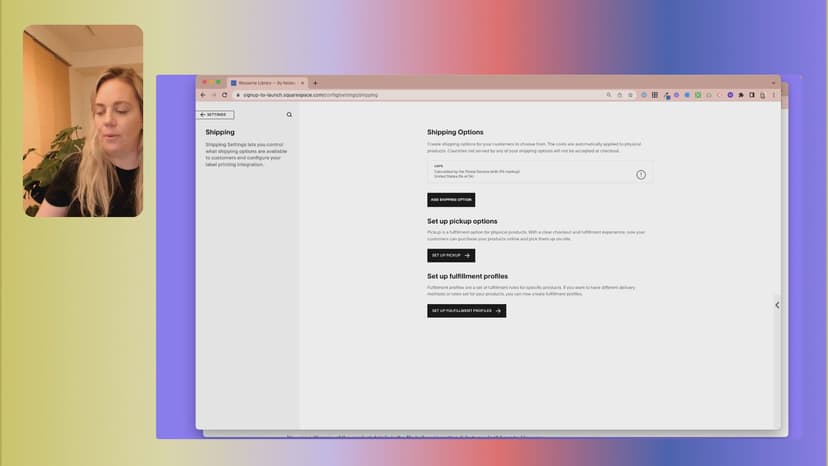828x466 pixels.
Task: Close the current browser tab
Action: click(302, 83)
